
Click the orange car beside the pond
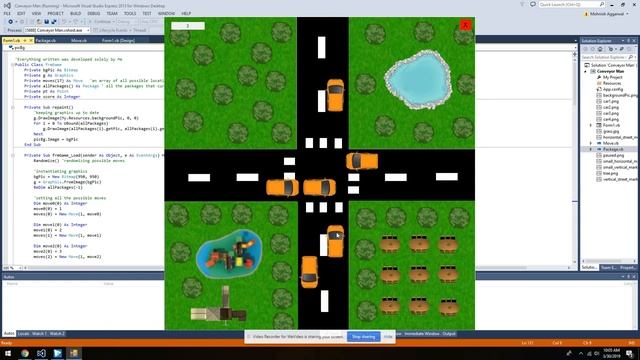[x=335, y=95]
